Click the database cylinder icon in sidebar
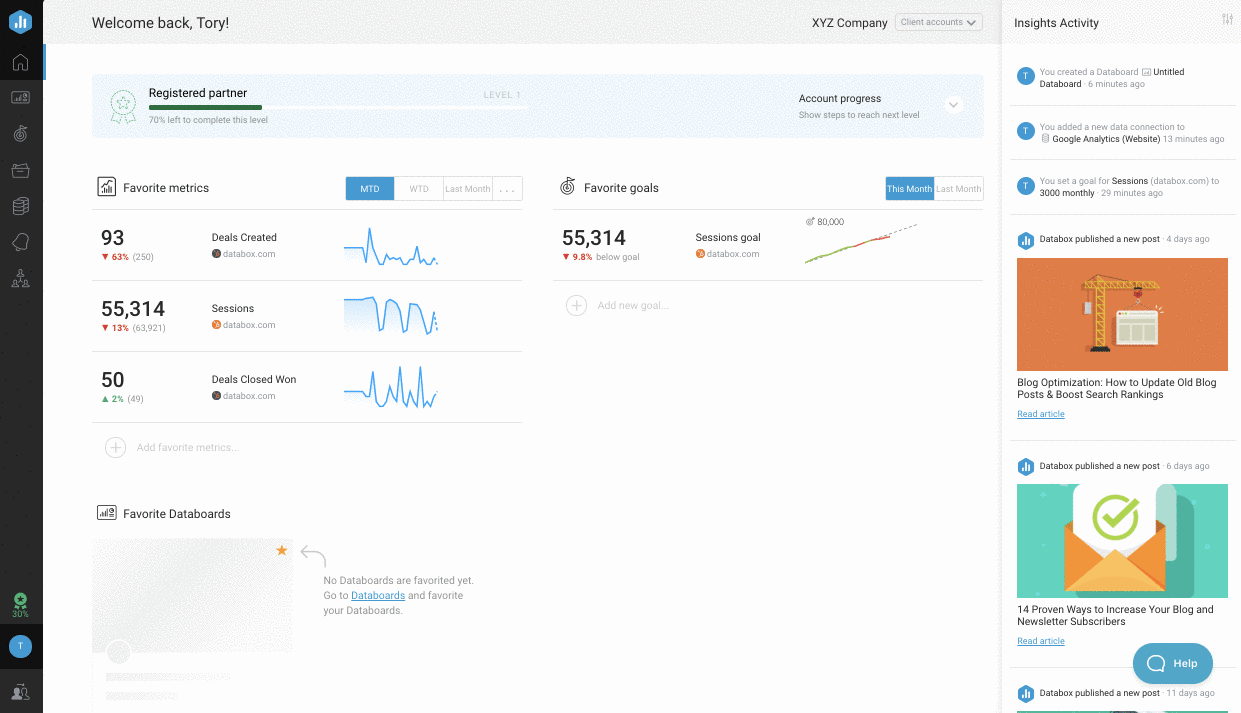This screenshot has height=713, width=1241. click(x=20, y=206)
